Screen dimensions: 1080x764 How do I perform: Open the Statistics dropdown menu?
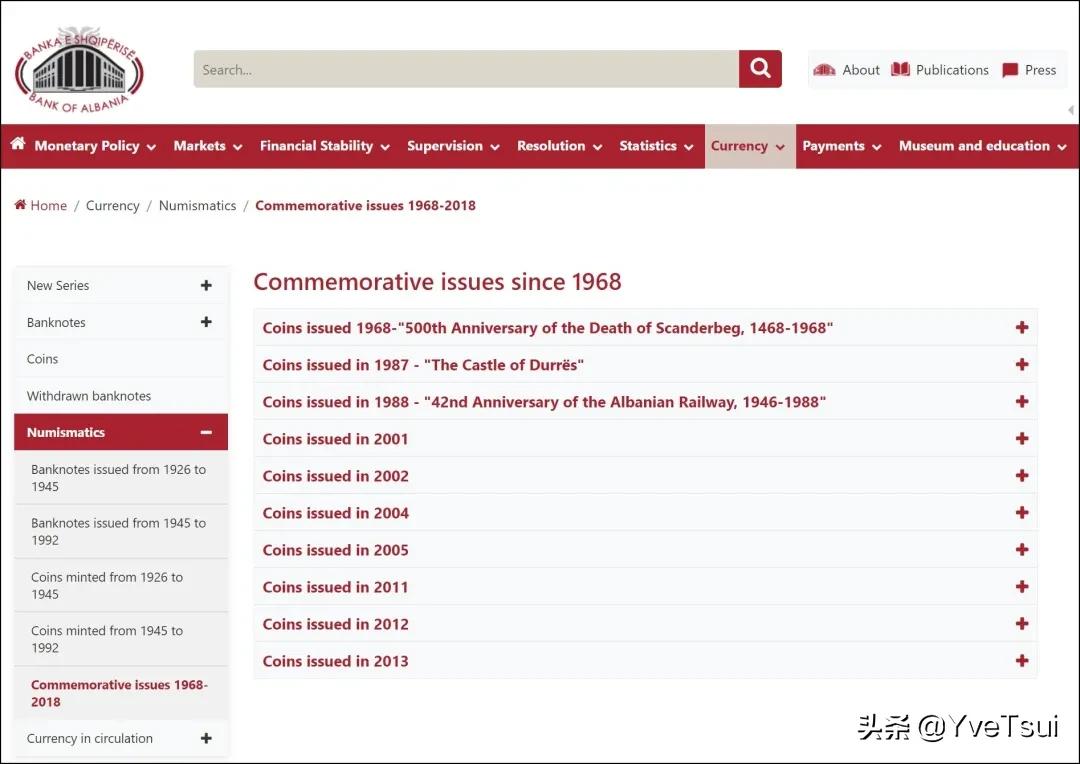(x=656, y=146)
